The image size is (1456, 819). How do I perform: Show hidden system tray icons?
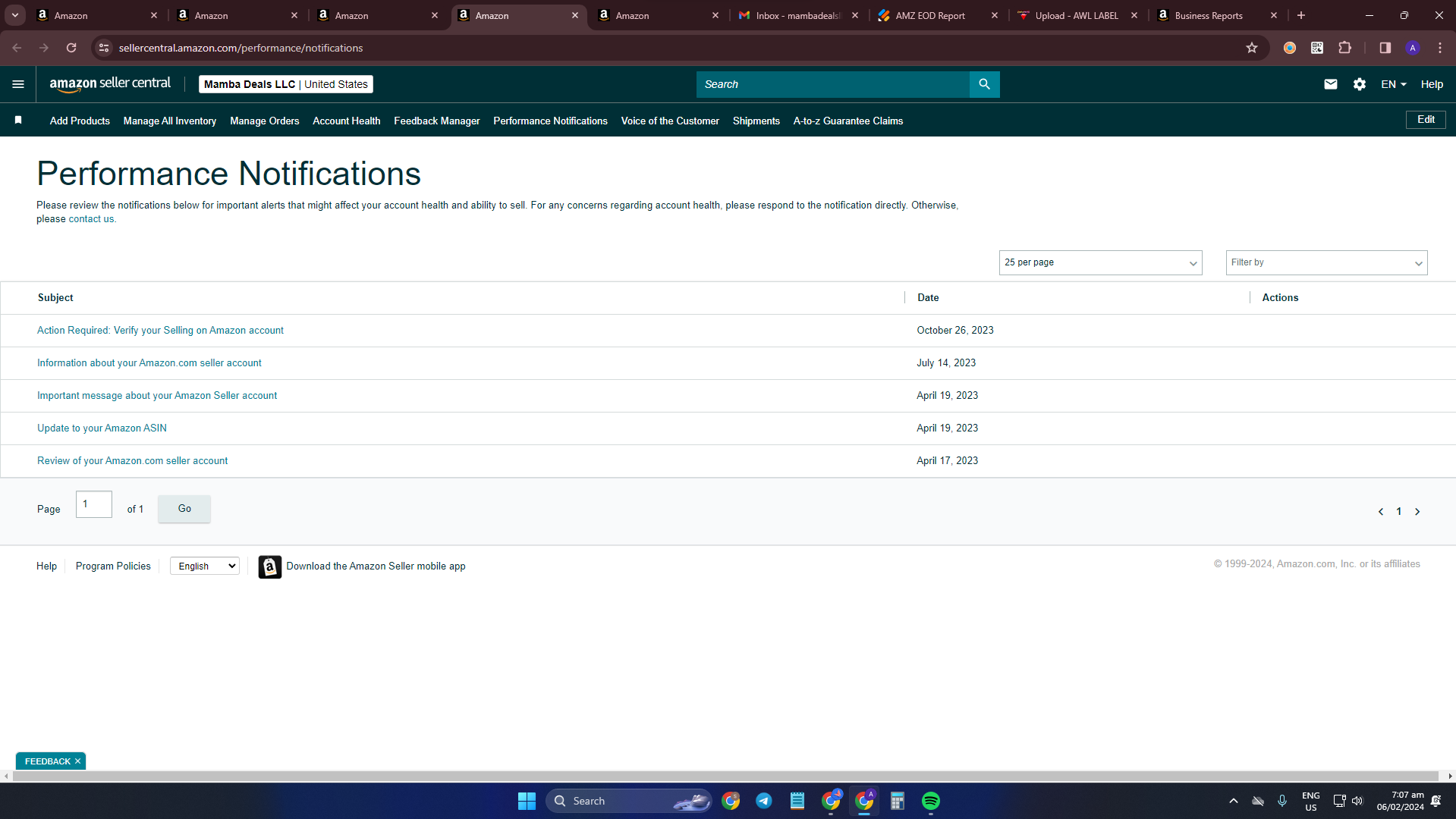click(1234, 801)
